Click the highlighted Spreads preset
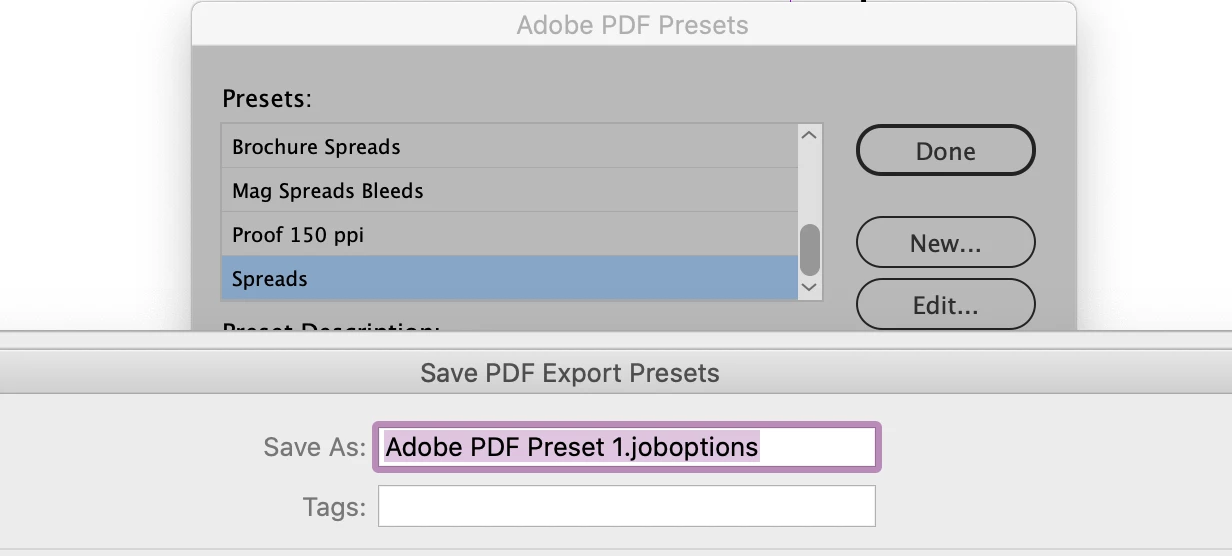This screenshot has height=556, width=1232. click(269, 279)
